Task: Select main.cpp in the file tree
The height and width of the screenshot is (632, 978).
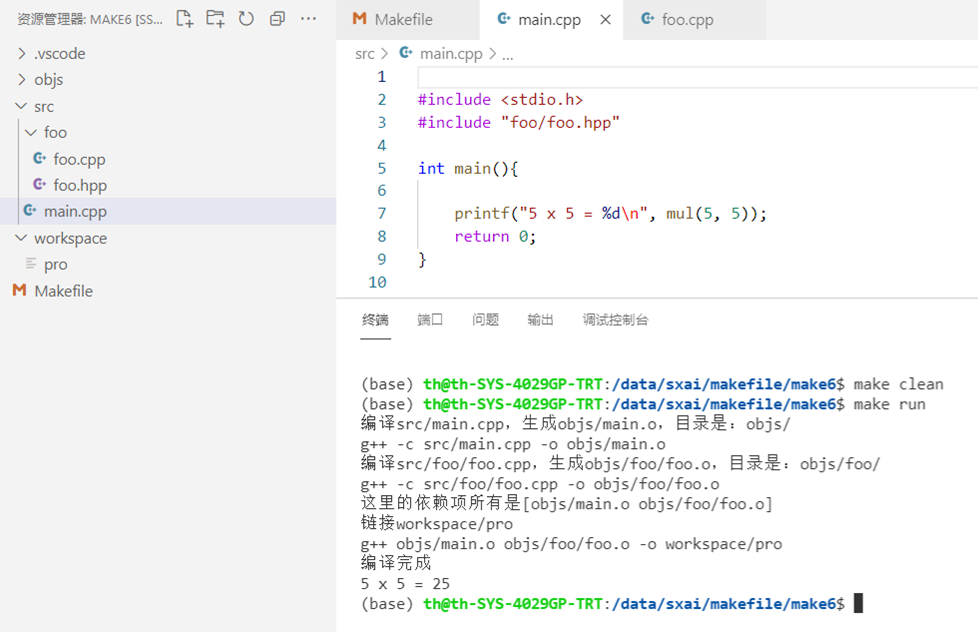Action: click(x=168, y=211)
